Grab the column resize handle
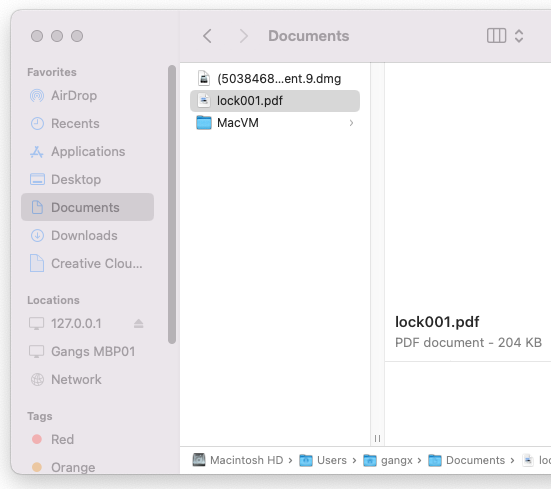Viewport: 551px width, 489px height. pos(377,438)
